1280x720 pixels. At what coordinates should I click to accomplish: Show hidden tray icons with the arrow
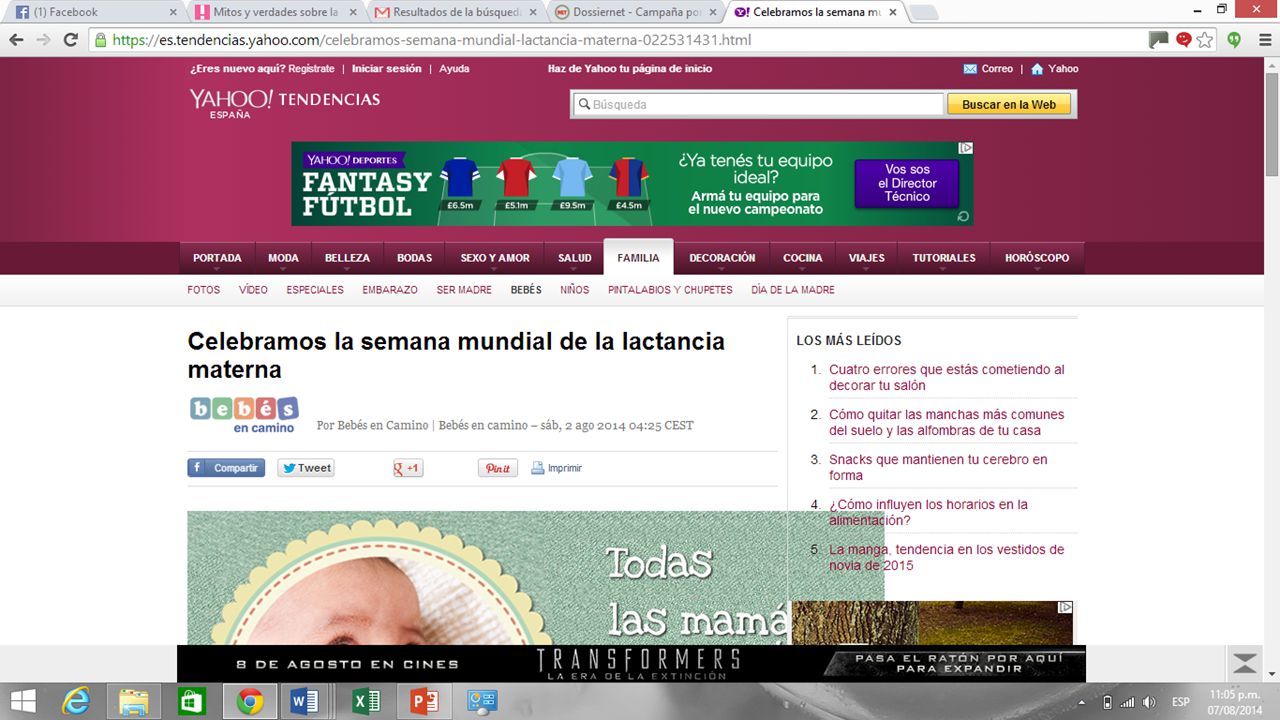click(1082, 702)
